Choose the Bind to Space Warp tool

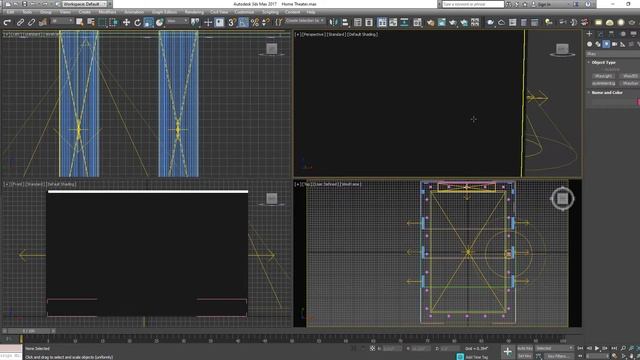[x=42, y=22]
